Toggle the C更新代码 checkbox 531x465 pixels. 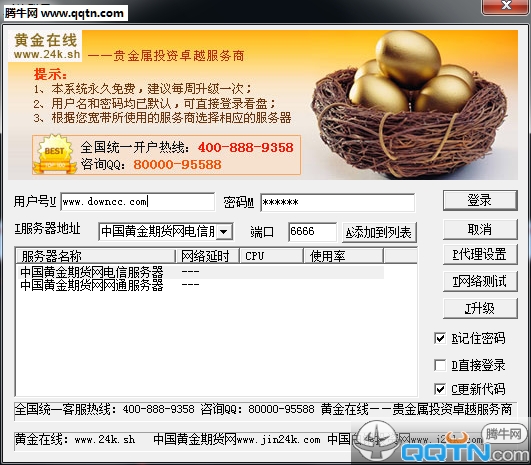pyautogui.click(x=440, y=389)
